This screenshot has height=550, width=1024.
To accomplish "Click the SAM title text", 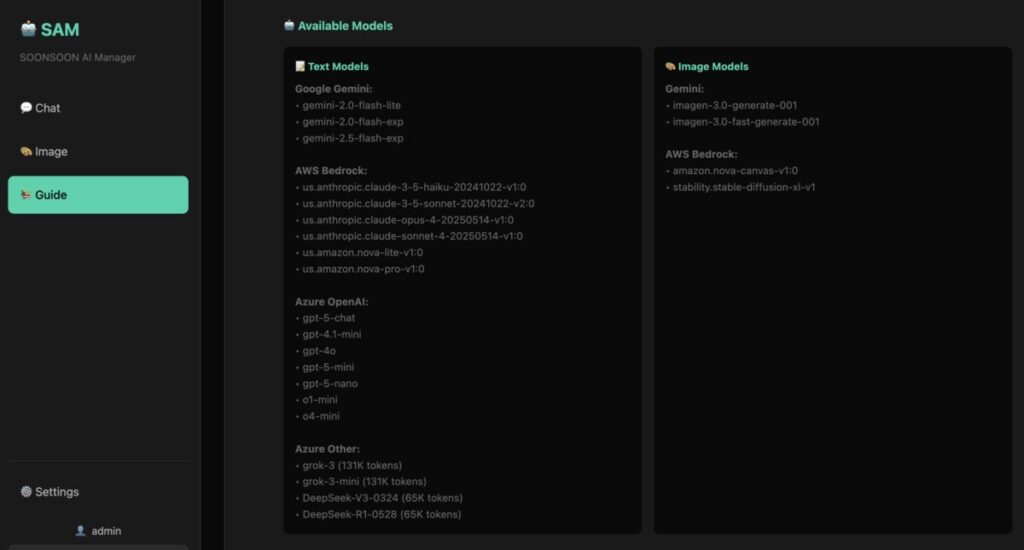I will 59,29.
